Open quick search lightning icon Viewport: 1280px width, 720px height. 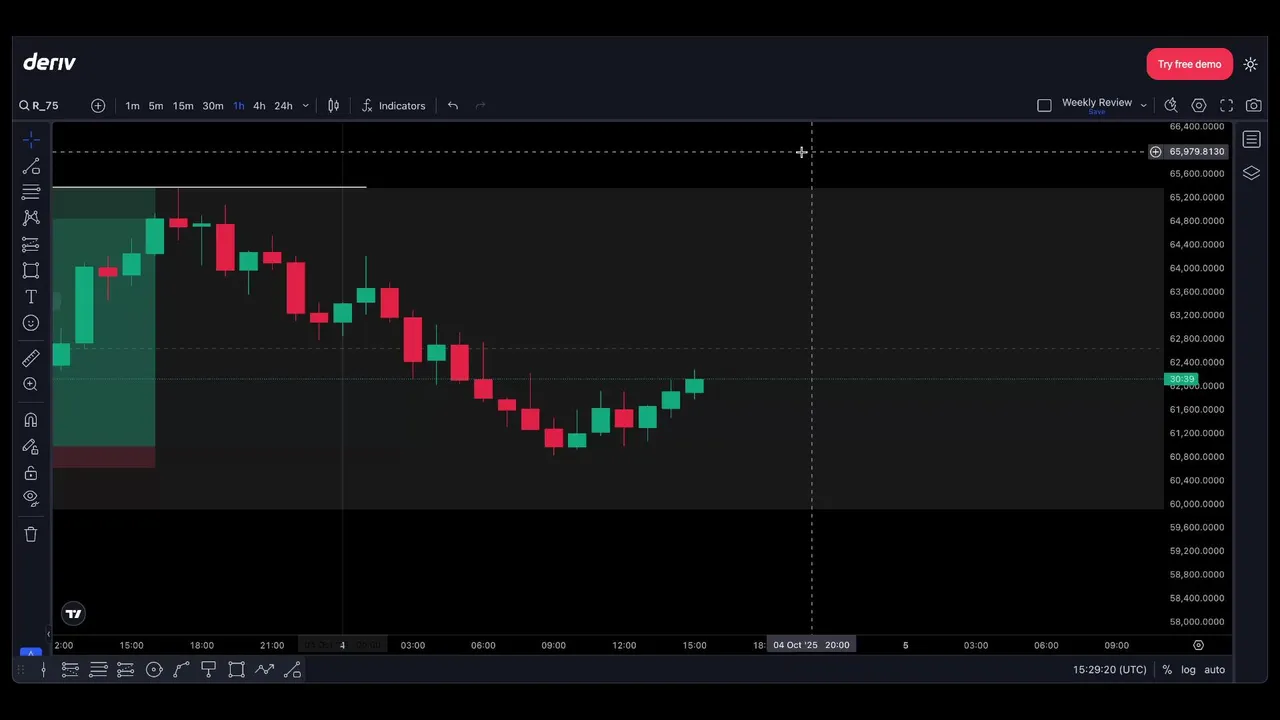[1171, 106]
